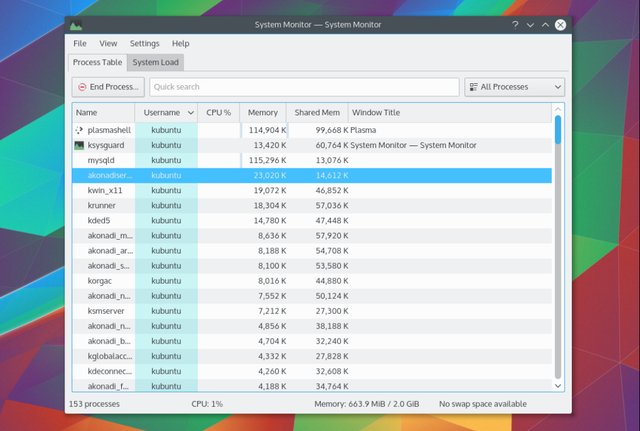Image resolution: width=640 pixels, height=431 pixels.
Task: Click the plasmashell process icon
Action: coord(80,130)
